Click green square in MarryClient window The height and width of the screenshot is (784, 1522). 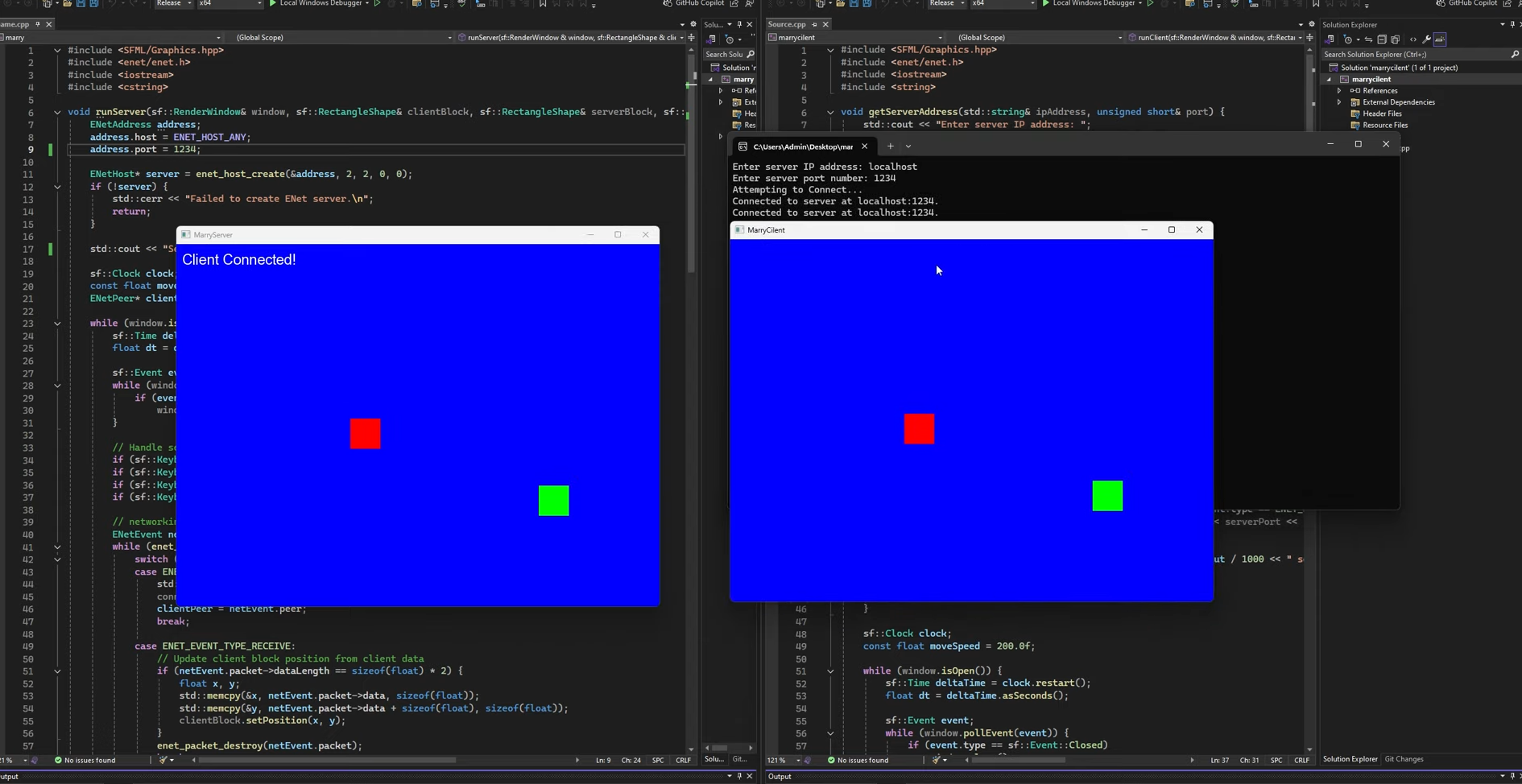[x=1108, y=496]
